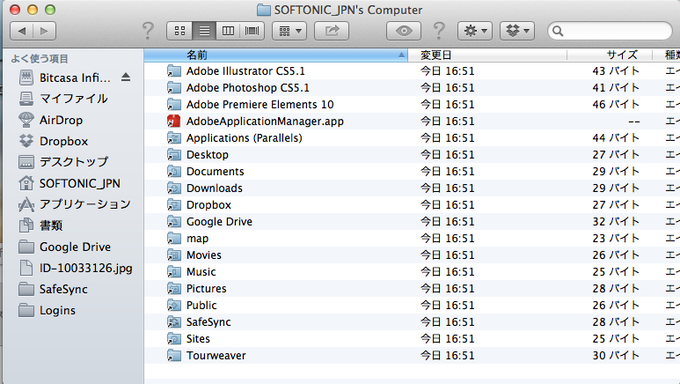Click the Share toolbar button
This screenshot has width=680, height=384.
click(331, 31)
